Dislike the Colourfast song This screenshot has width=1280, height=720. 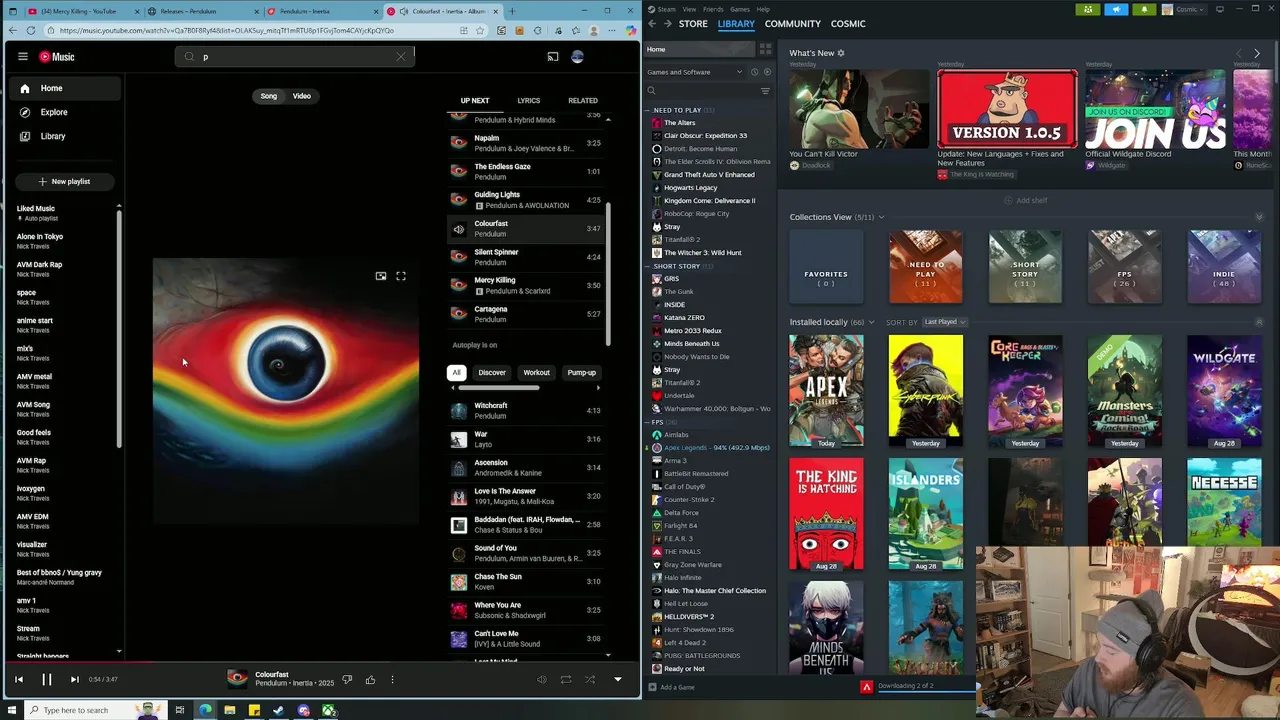pos(347,680)
